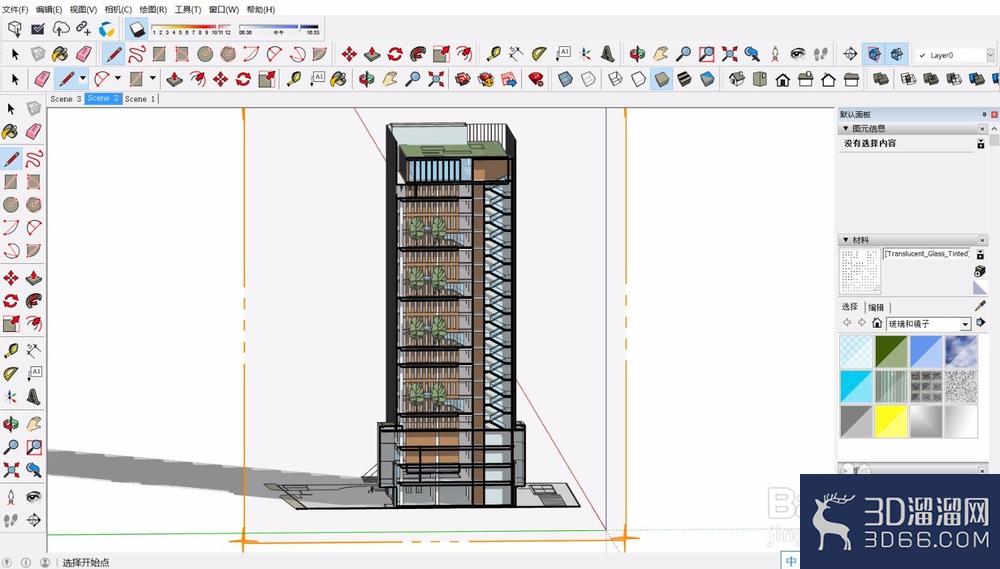This screenshot has height=569, width=1000.
Task: Select the Protractor tool in second toolbar row
Action: pos(539,54)
